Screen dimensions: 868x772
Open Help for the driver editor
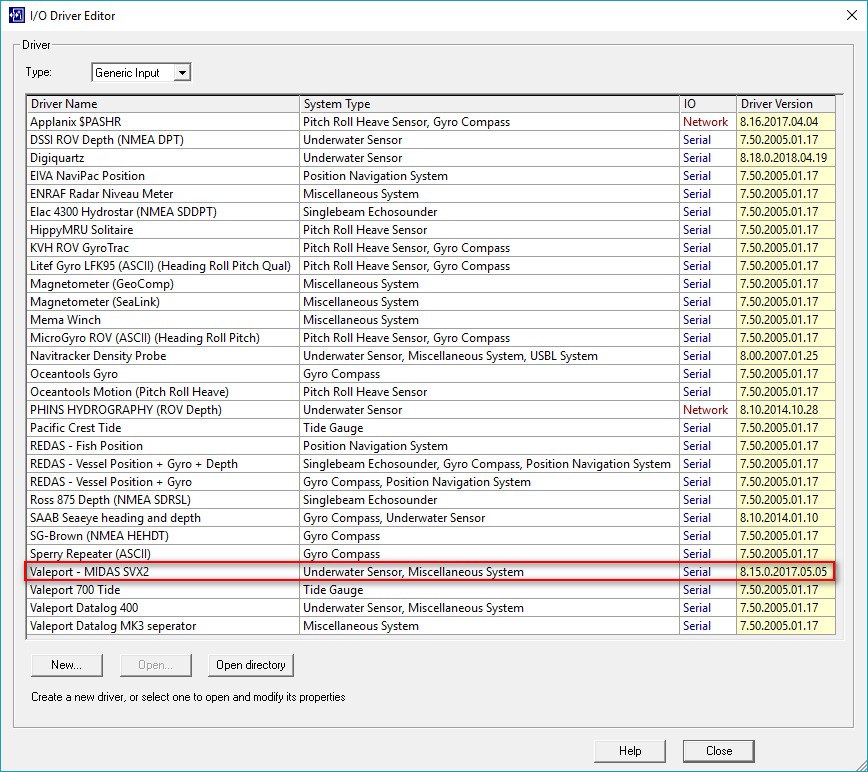630,751
